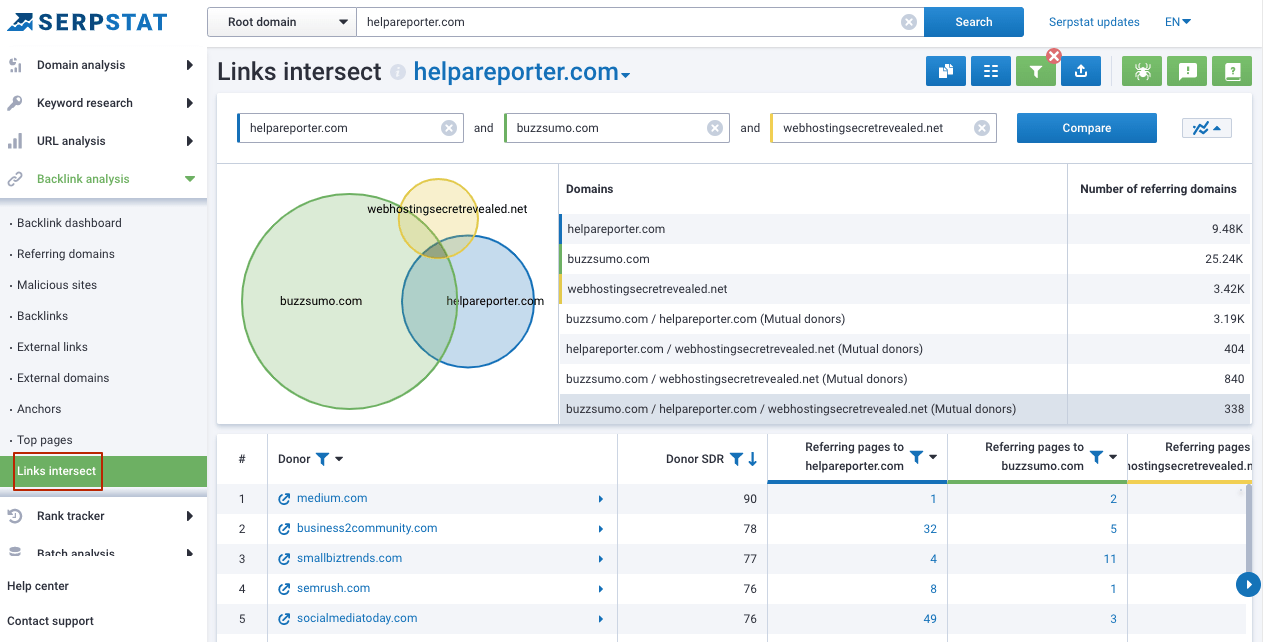Clear the buzzsumo.com comparison field
The height and width of the screenshot is (642, 1263).
click(x=715, y=128)
